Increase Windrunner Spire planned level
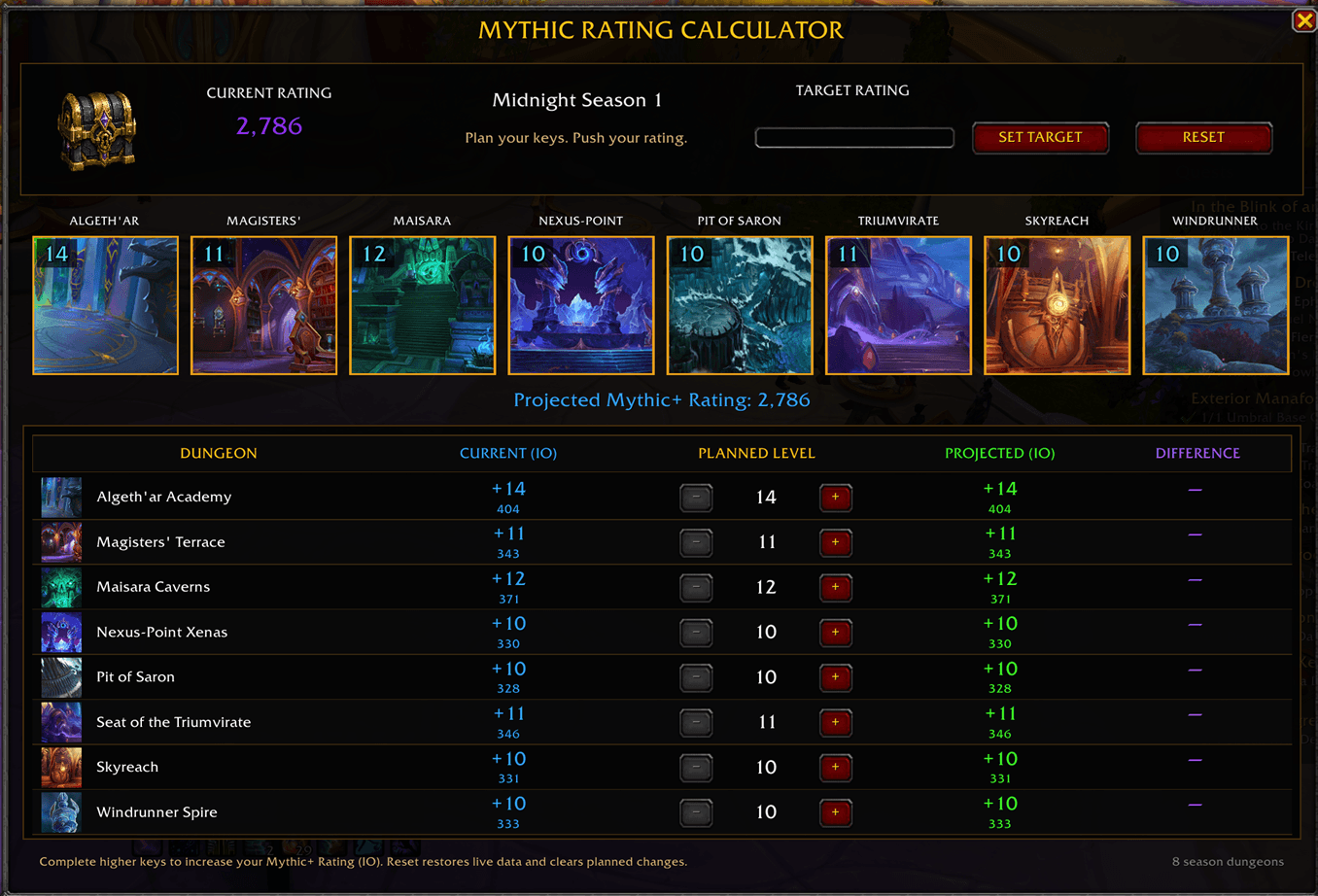The height and width of the screenshot is (896, 1318). 836,812
